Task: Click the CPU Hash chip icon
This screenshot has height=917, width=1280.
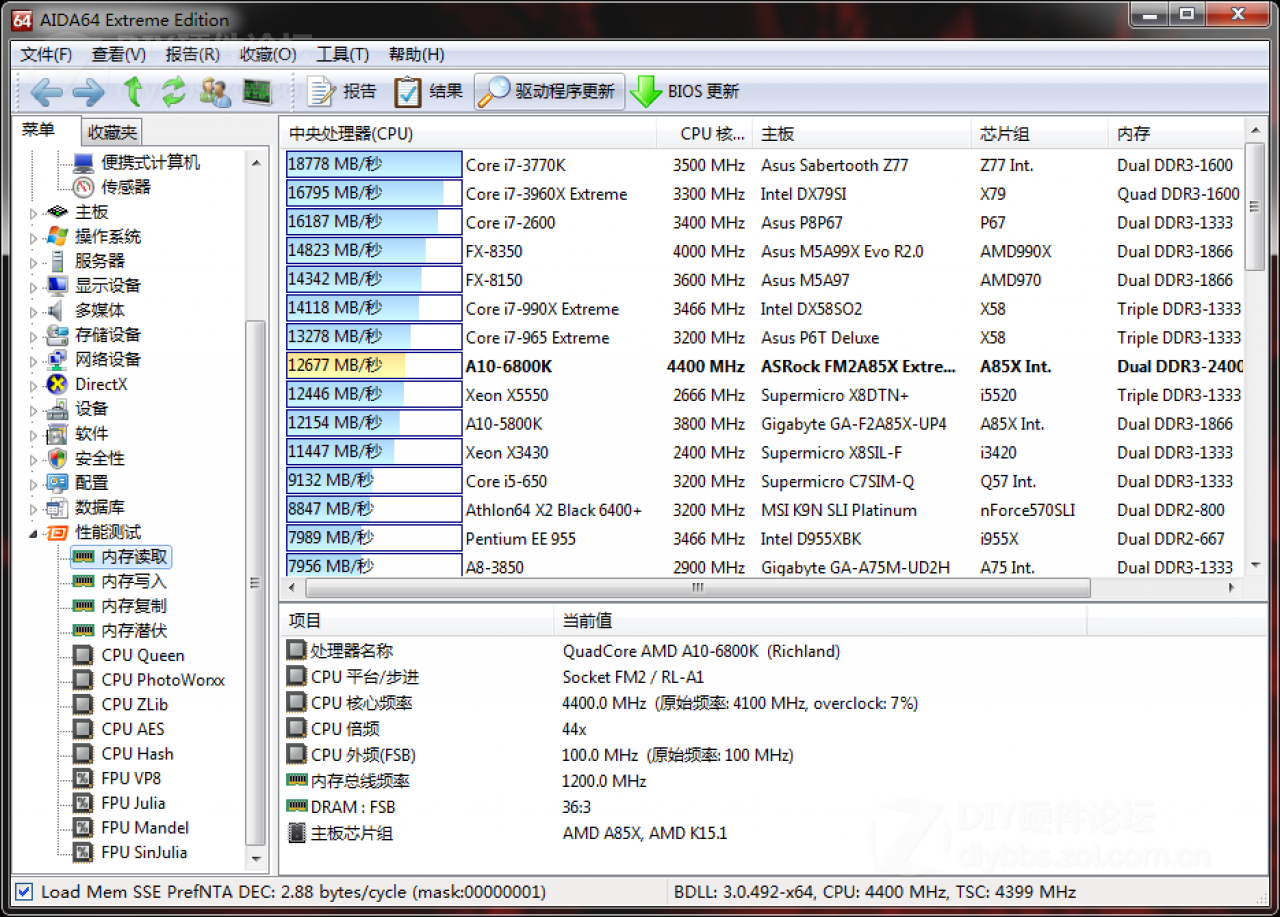Action: [84, 754]
